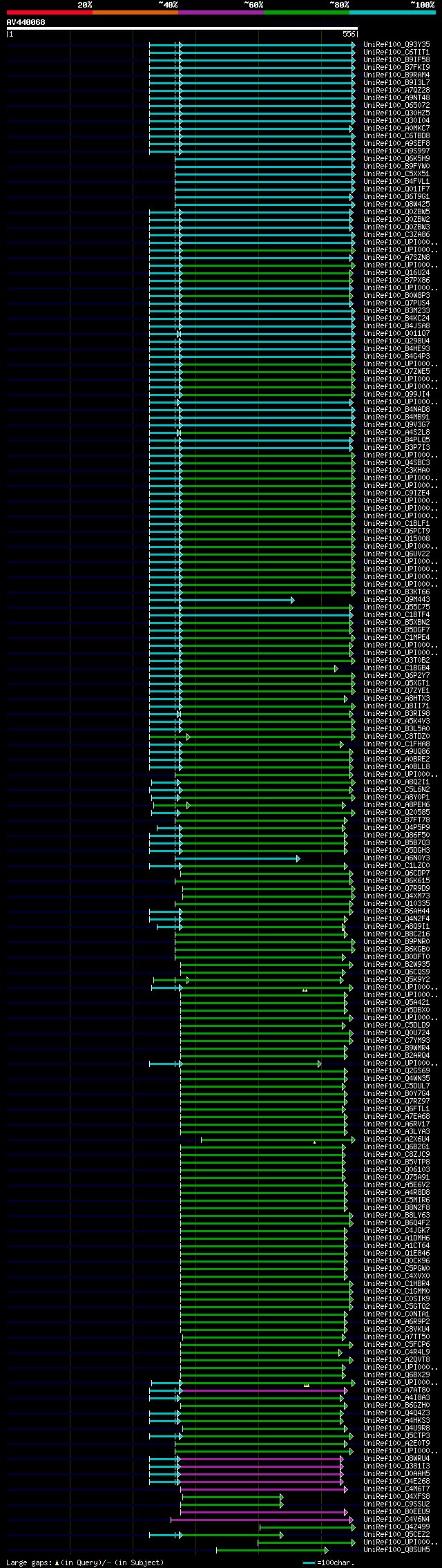
Task: Click the UniRef100_Q6K5H9 label
Action: click(396, 158)
